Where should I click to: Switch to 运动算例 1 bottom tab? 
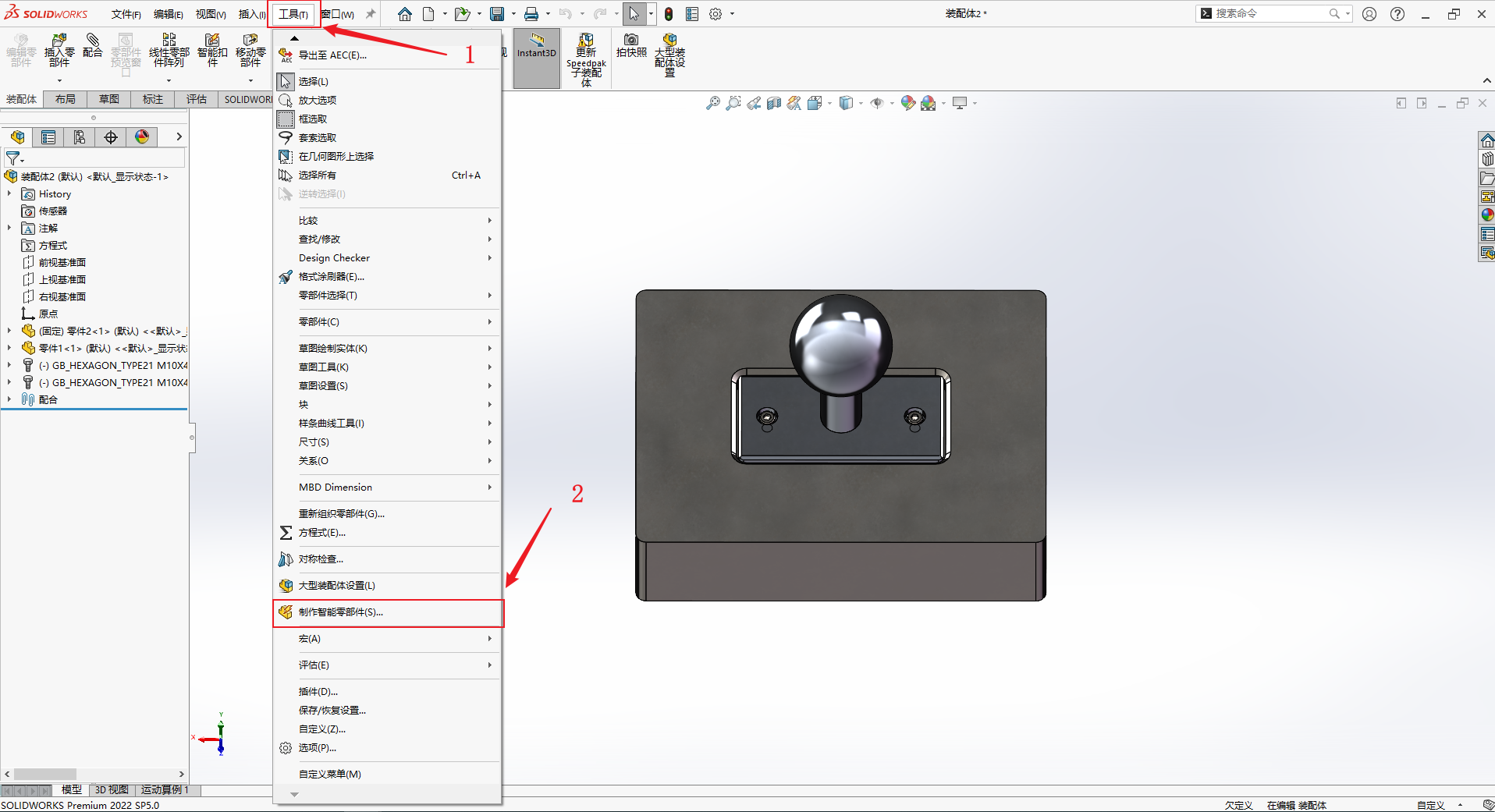pos(165,790)
